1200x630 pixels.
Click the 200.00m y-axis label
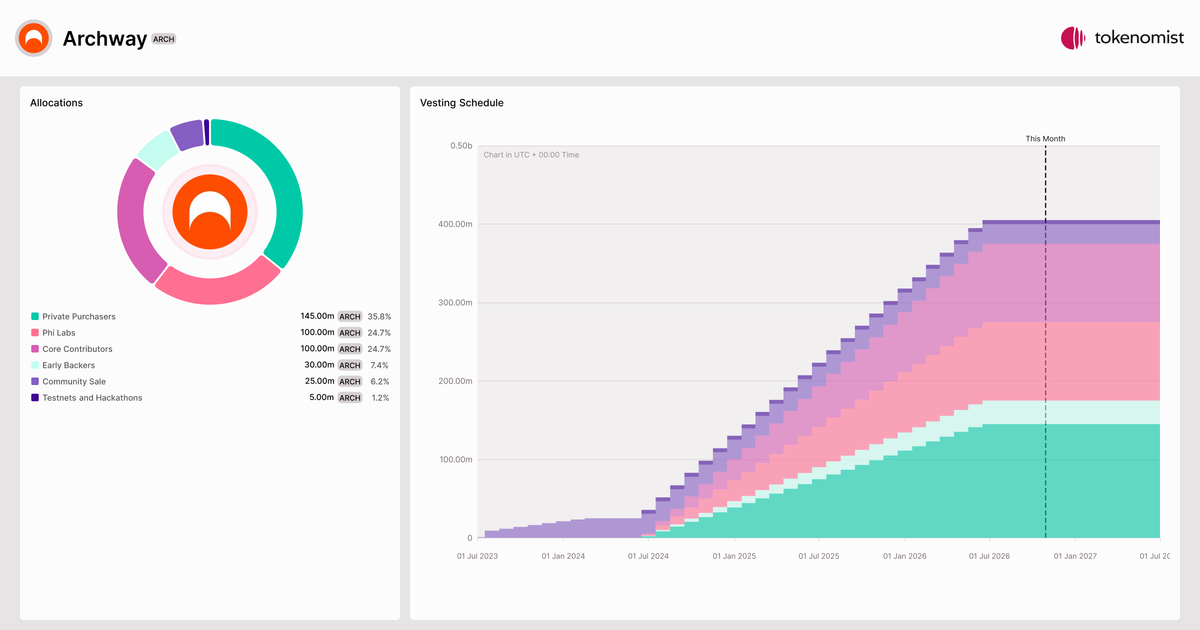[x=456, y=381]
